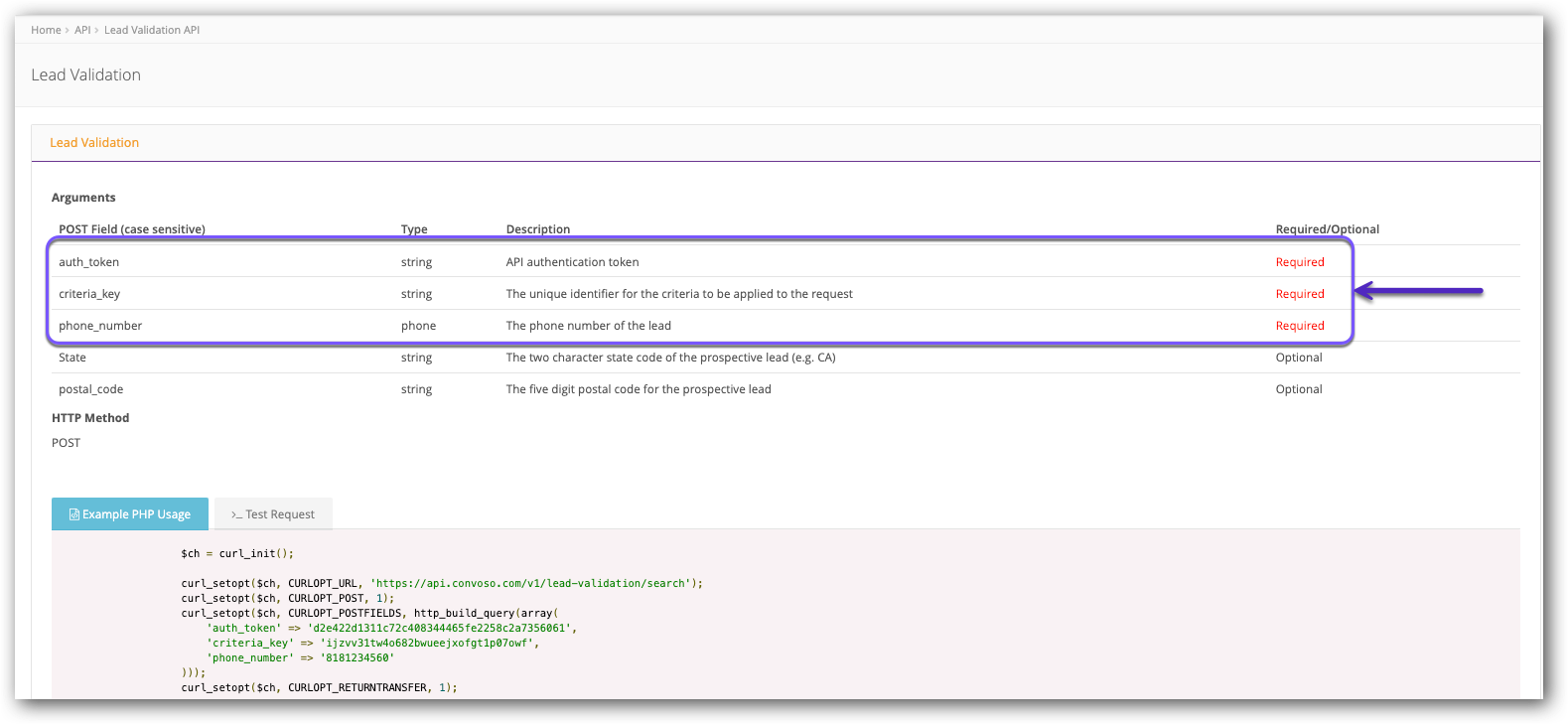Click the Lead Validation page heading
This screenshot has width=1568, height=724.
[85, 75]
